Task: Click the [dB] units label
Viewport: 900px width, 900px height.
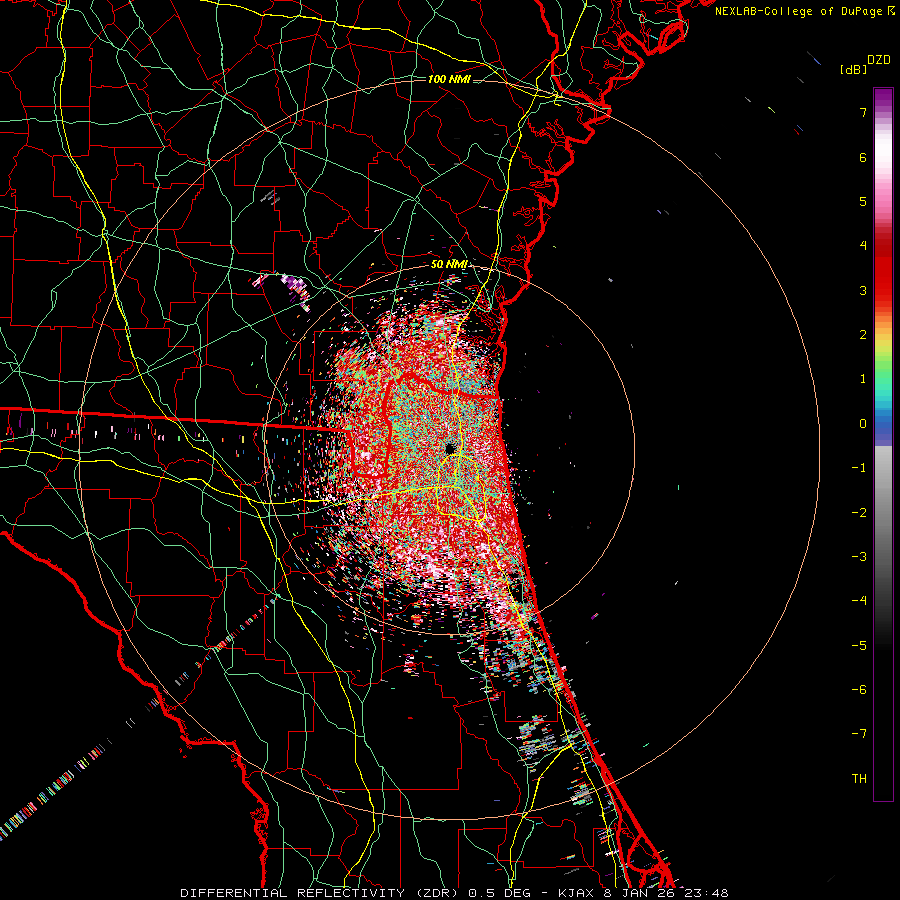Action: click(x=853, y=69)
